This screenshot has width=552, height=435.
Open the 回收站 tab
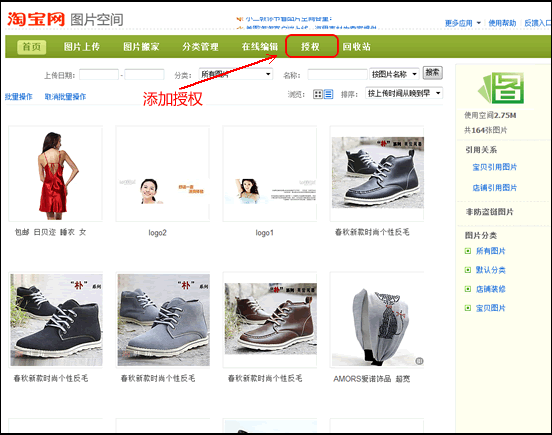[x=357, y=47]
